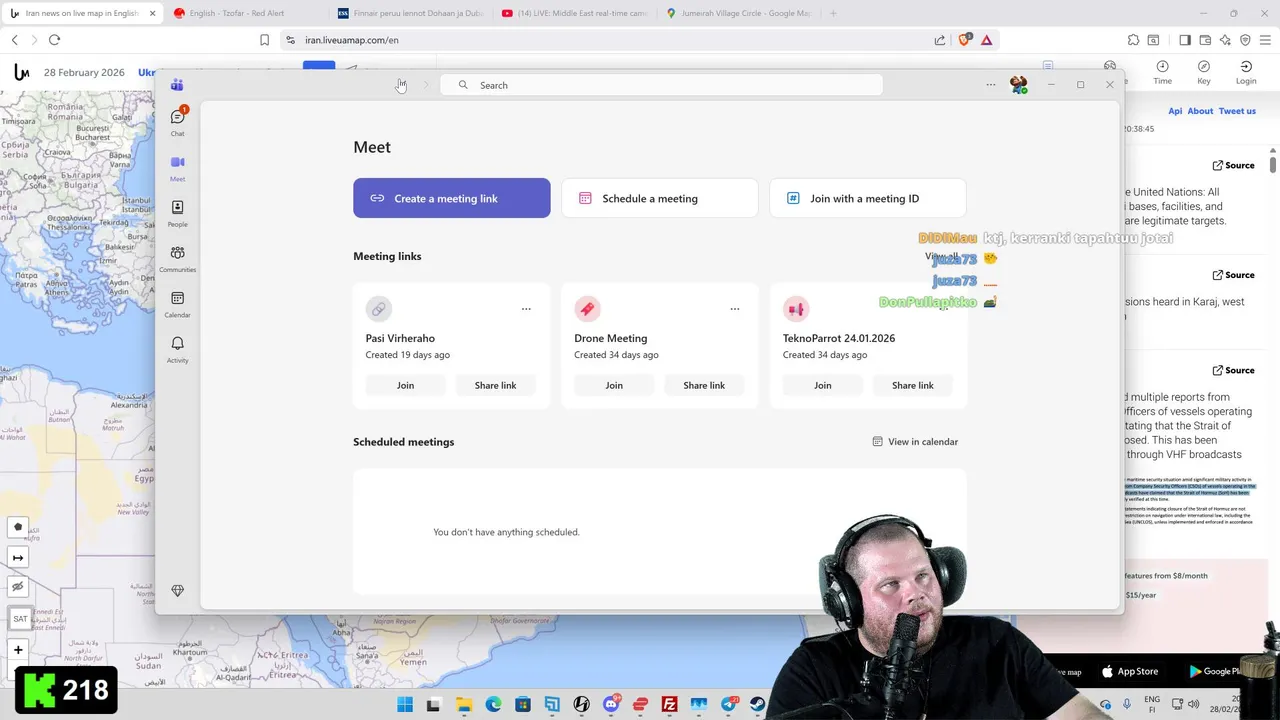Open Chat in the Teams sidebar
This screenshot has height=720, width=1280.
point(177,121)
